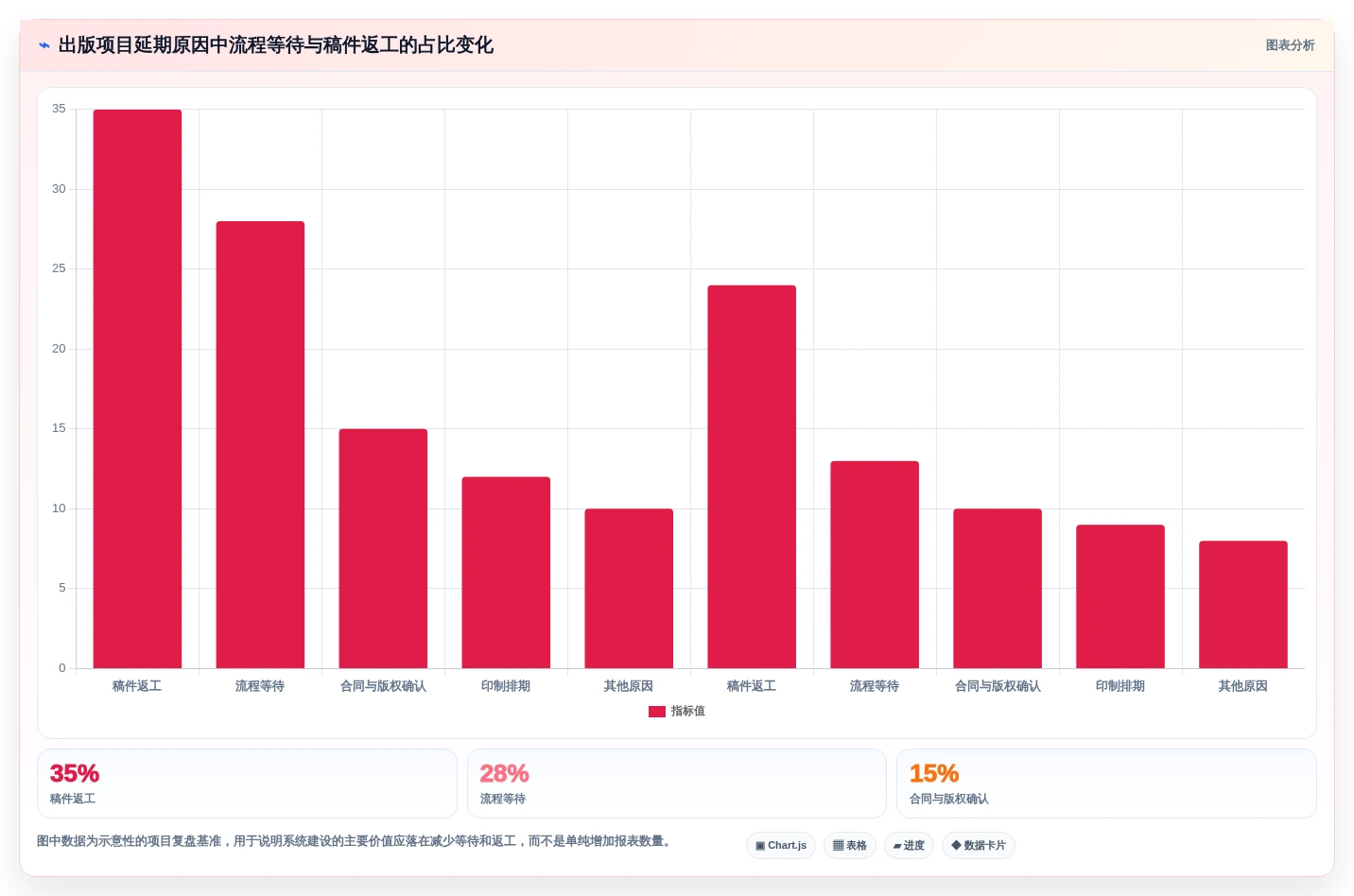This screenshot has height=896, width=1354.
Task: Click the 图表分析 label in the header
Action: (1290, 45)
